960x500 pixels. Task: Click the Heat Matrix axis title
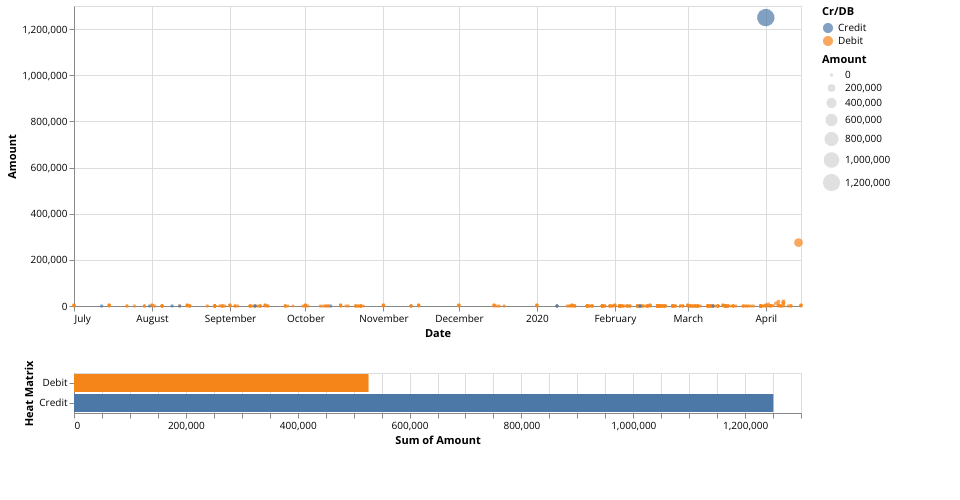click(x=29, y=393)
